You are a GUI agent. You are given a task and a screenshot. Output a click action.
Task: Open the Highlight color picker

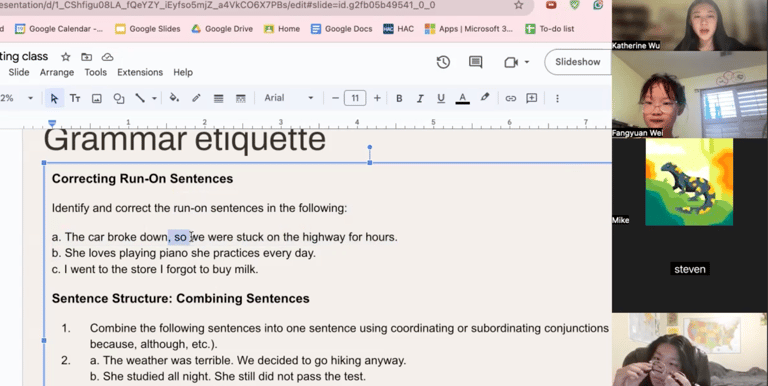pos(485,97)
